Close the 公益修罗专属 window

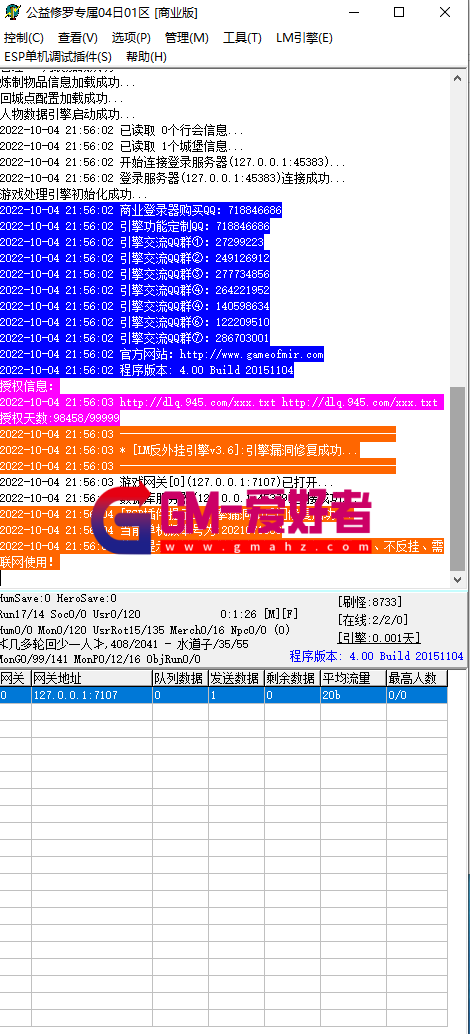(x=445, y=13)
